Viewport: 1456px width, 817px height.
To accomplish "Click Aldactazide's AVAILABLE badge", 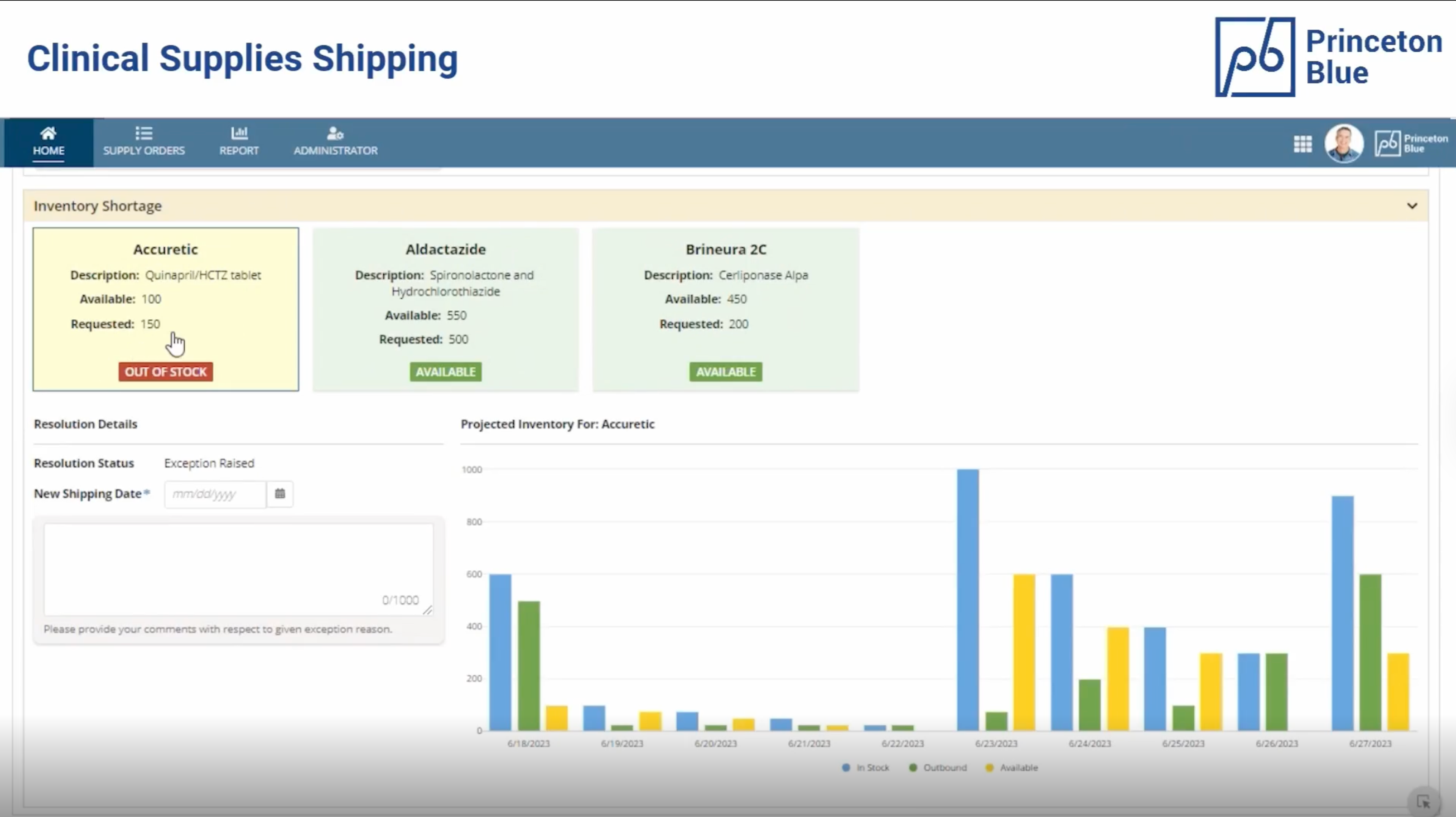I will [446, 372].
